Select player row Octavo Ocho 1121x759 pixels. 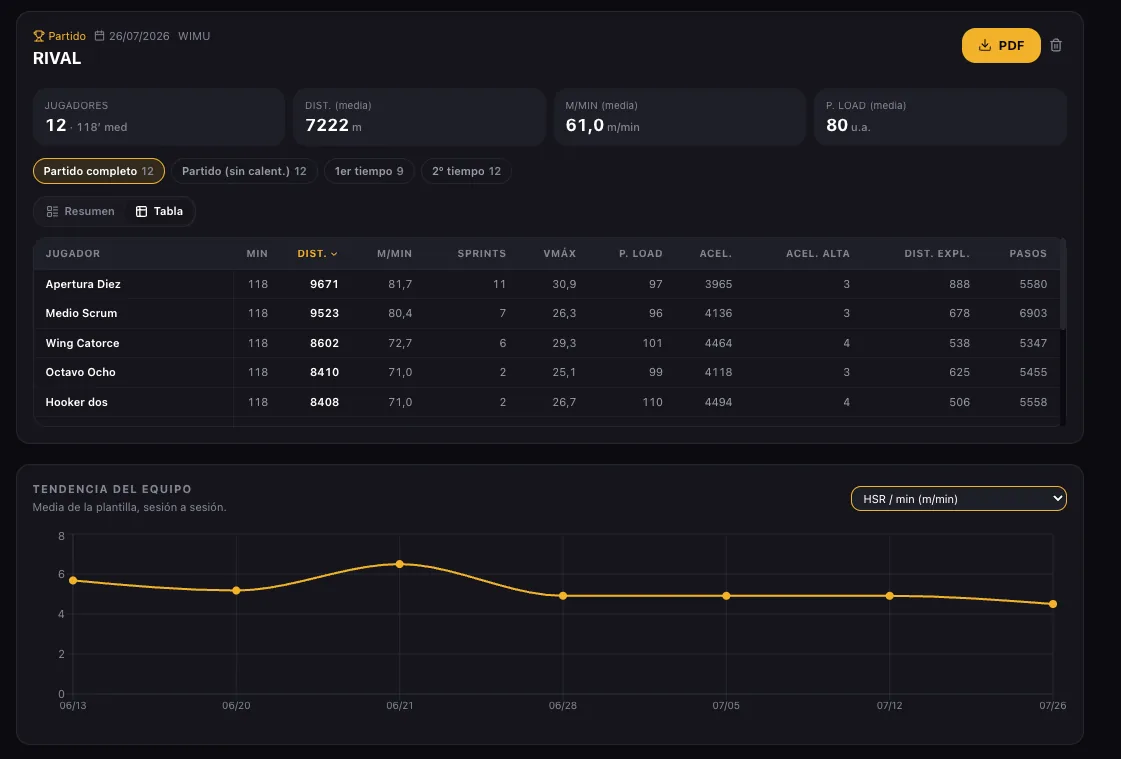coord(547,372)
